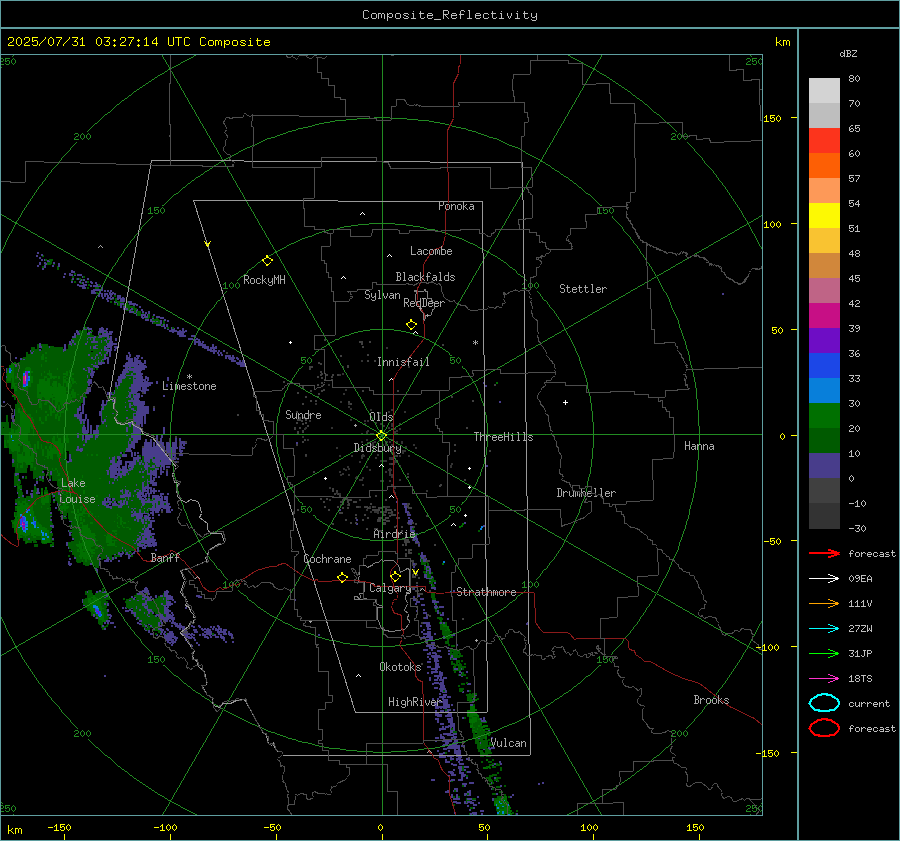Select the orange 111V arrow legend entry

click(824, 603)
